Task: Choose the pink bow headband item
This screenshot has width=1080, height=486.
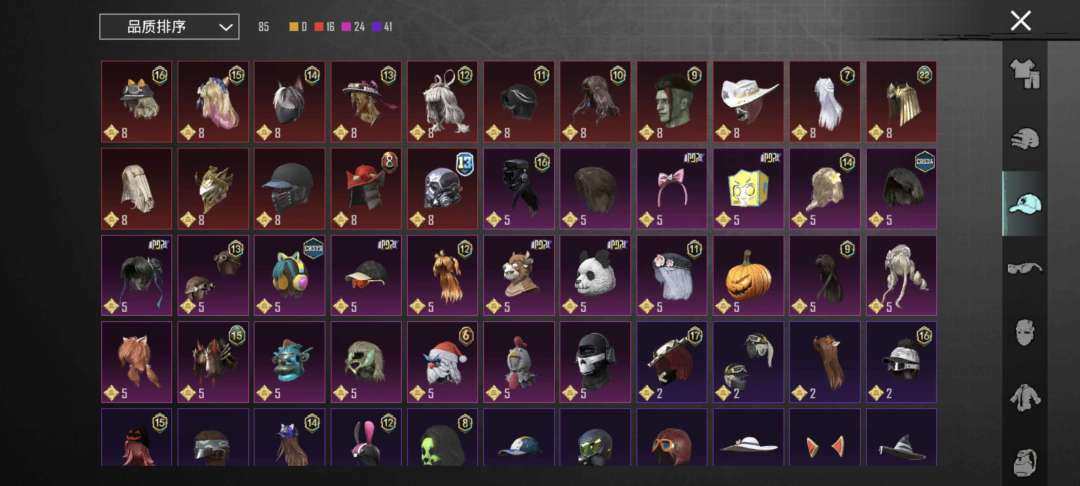Action: (x=672, y=189)
